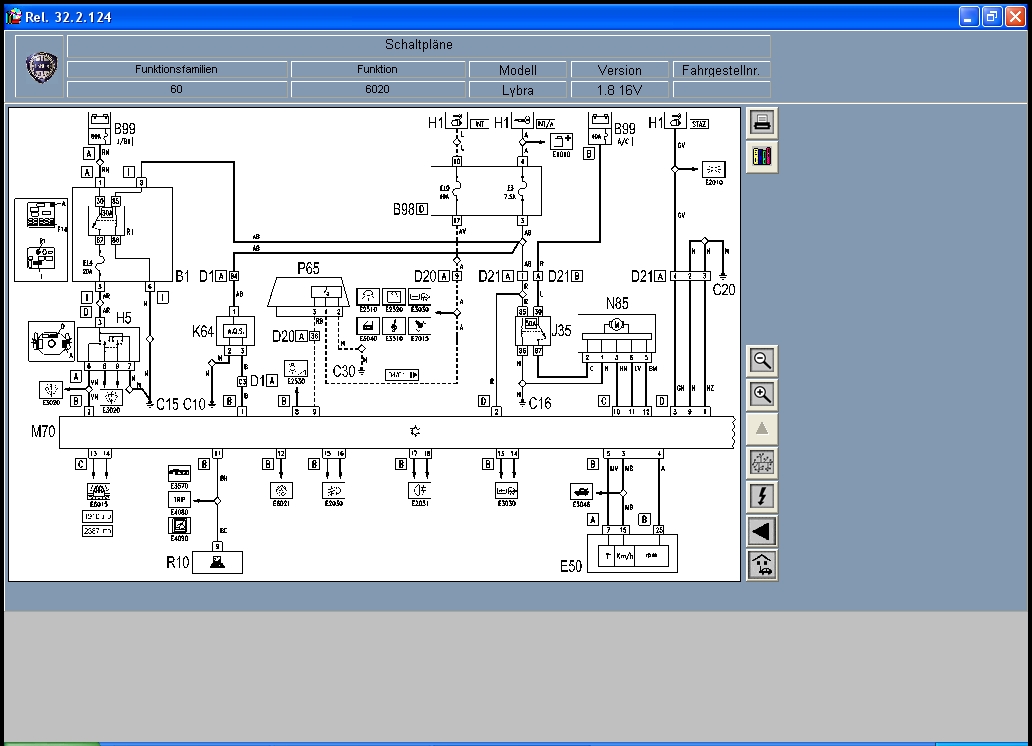Open engine bay location thumbnail near H5

click(x=51, y=341)
